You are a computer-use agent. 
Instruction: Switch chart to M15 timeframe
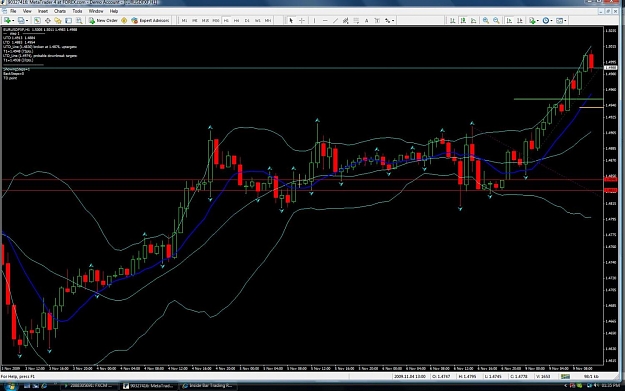[x=205, y=20]
